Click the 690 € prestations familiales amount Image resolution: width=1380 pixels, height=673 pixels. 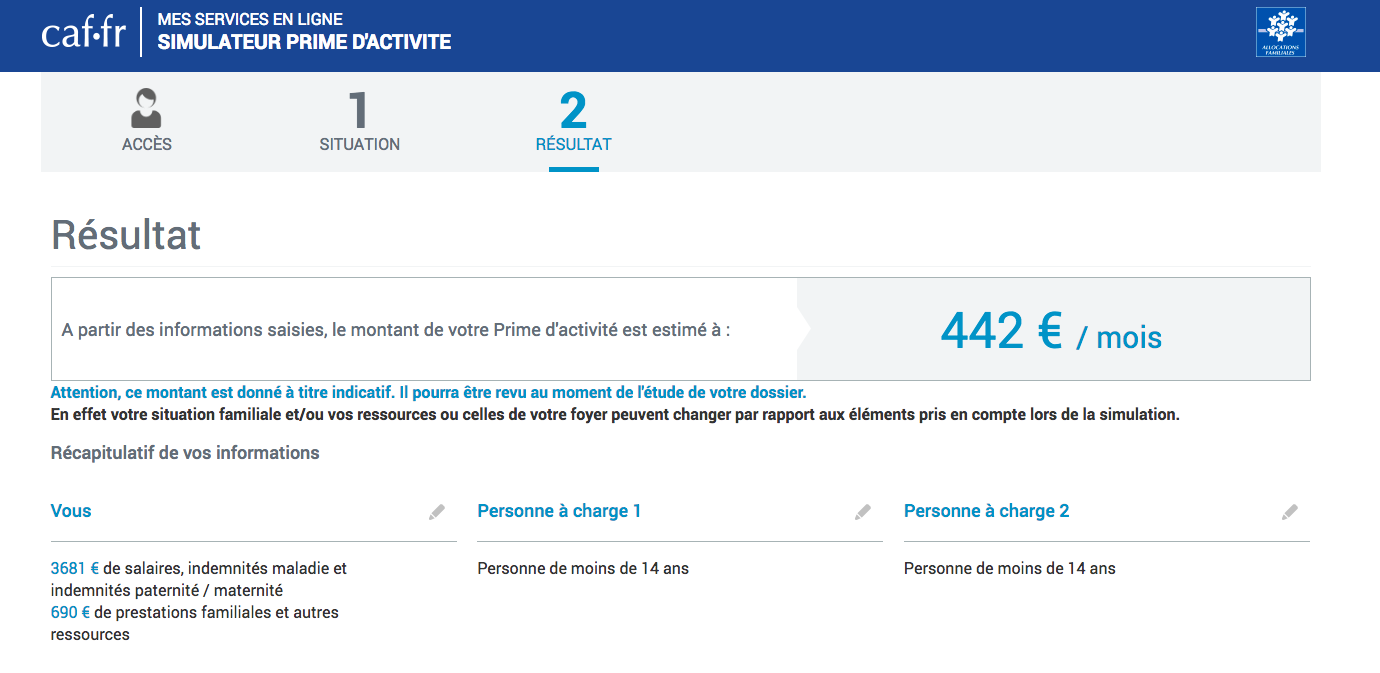[x=70, y=612]
